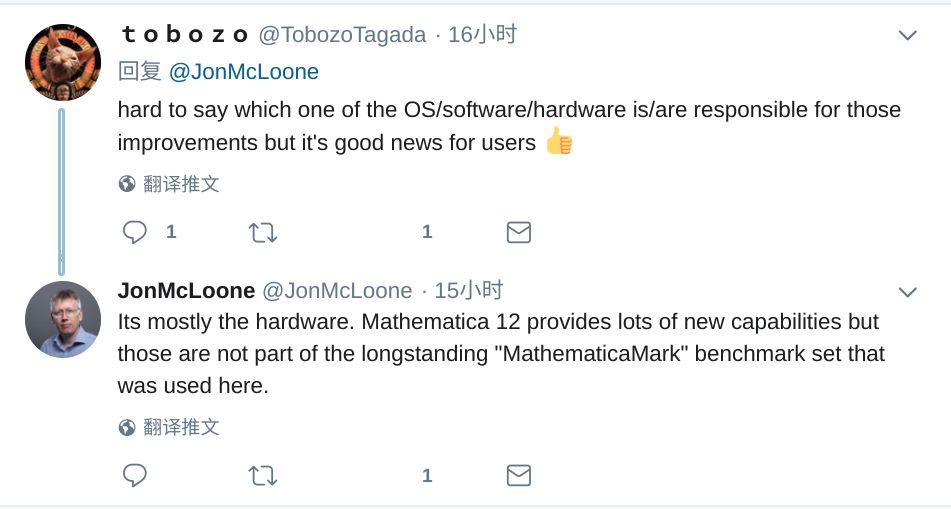The image size is (951, 509).
Task: Click the reply icon on tobozo's tweet
Action: pyautogui.click(x=135, y=232)
